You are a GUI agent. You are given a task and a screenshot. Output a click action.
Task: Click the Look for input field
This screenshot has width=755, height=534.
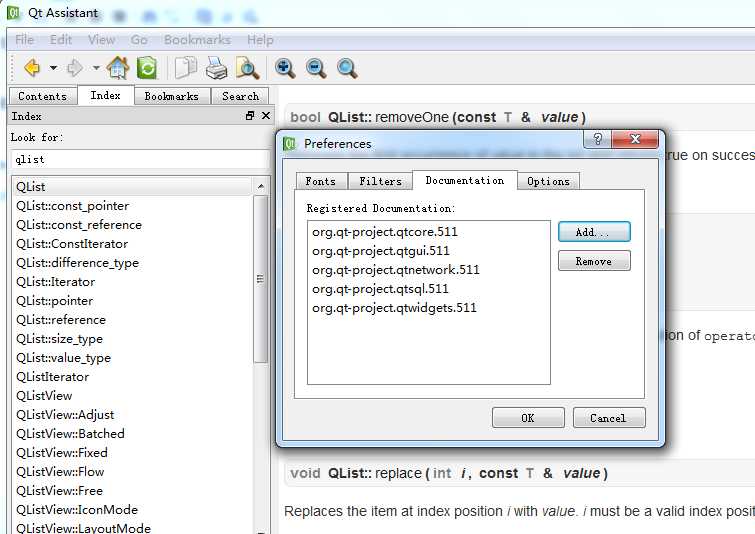[140, 159]
